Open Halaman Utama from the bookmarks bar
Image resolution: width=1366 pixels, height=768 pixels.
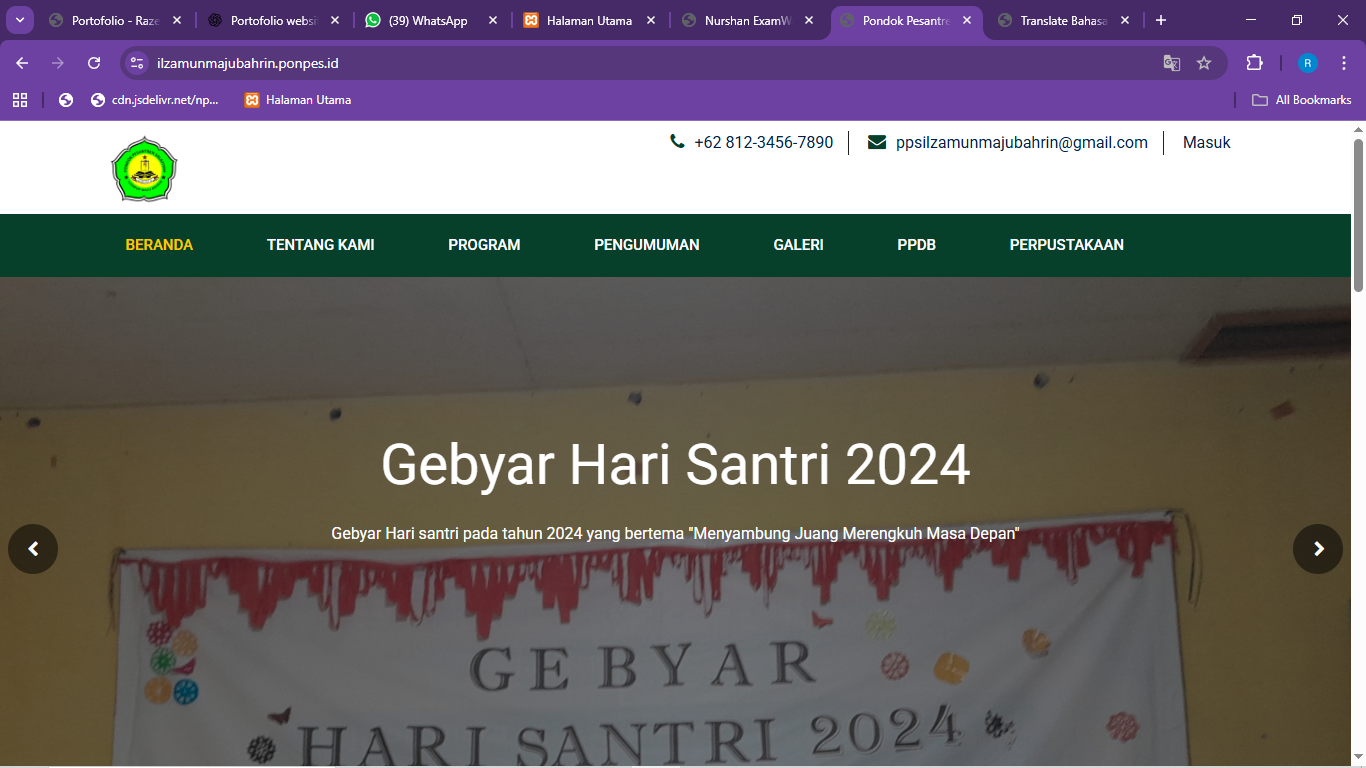point(297,100)
